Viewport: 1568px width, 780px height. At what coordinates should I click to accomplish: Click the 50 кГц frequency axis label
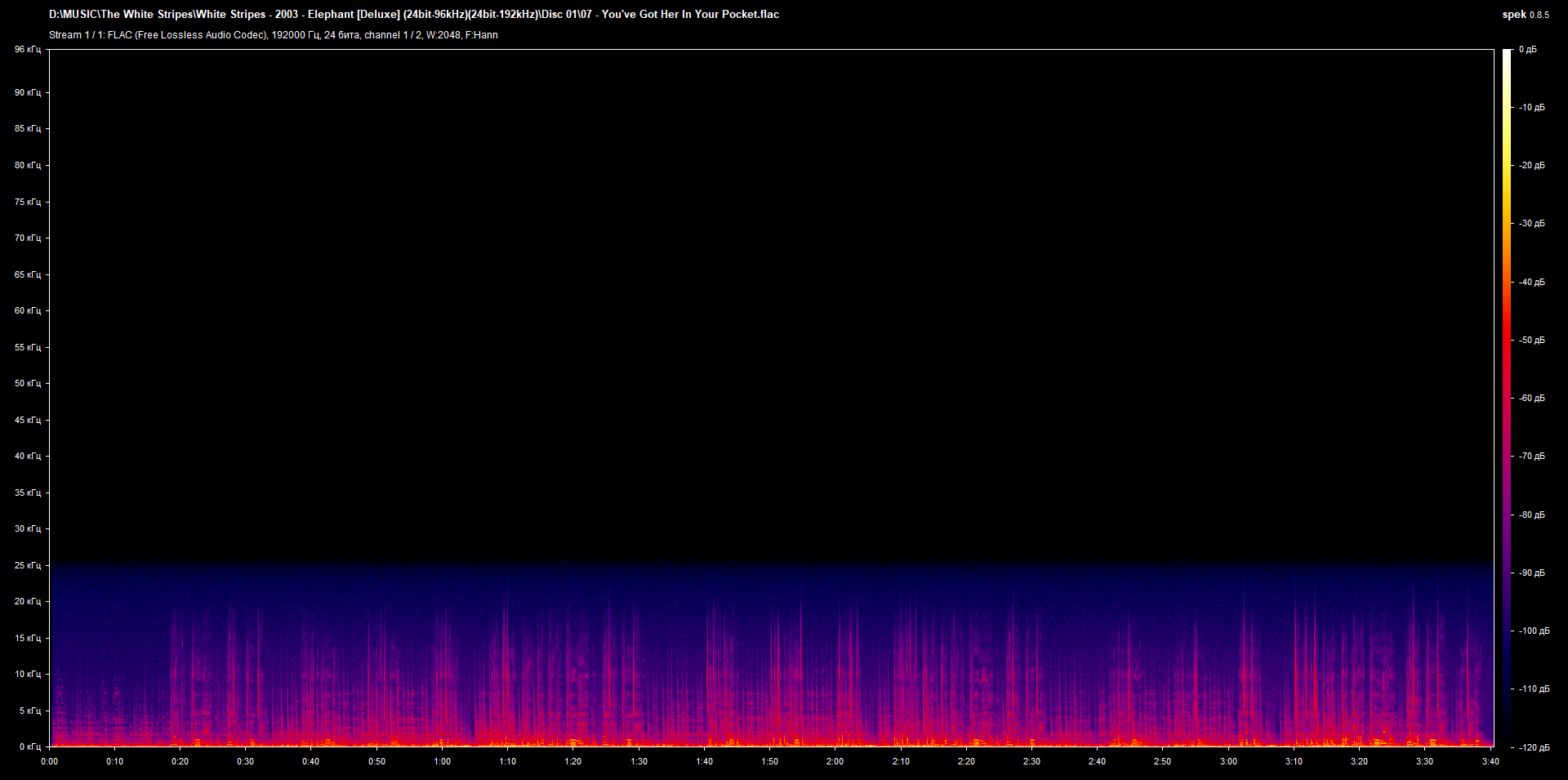click(28, 383)
